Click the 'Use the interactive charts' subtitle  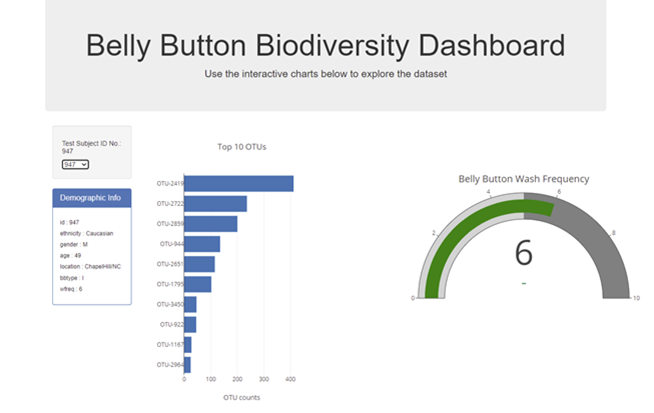[325, 74]
